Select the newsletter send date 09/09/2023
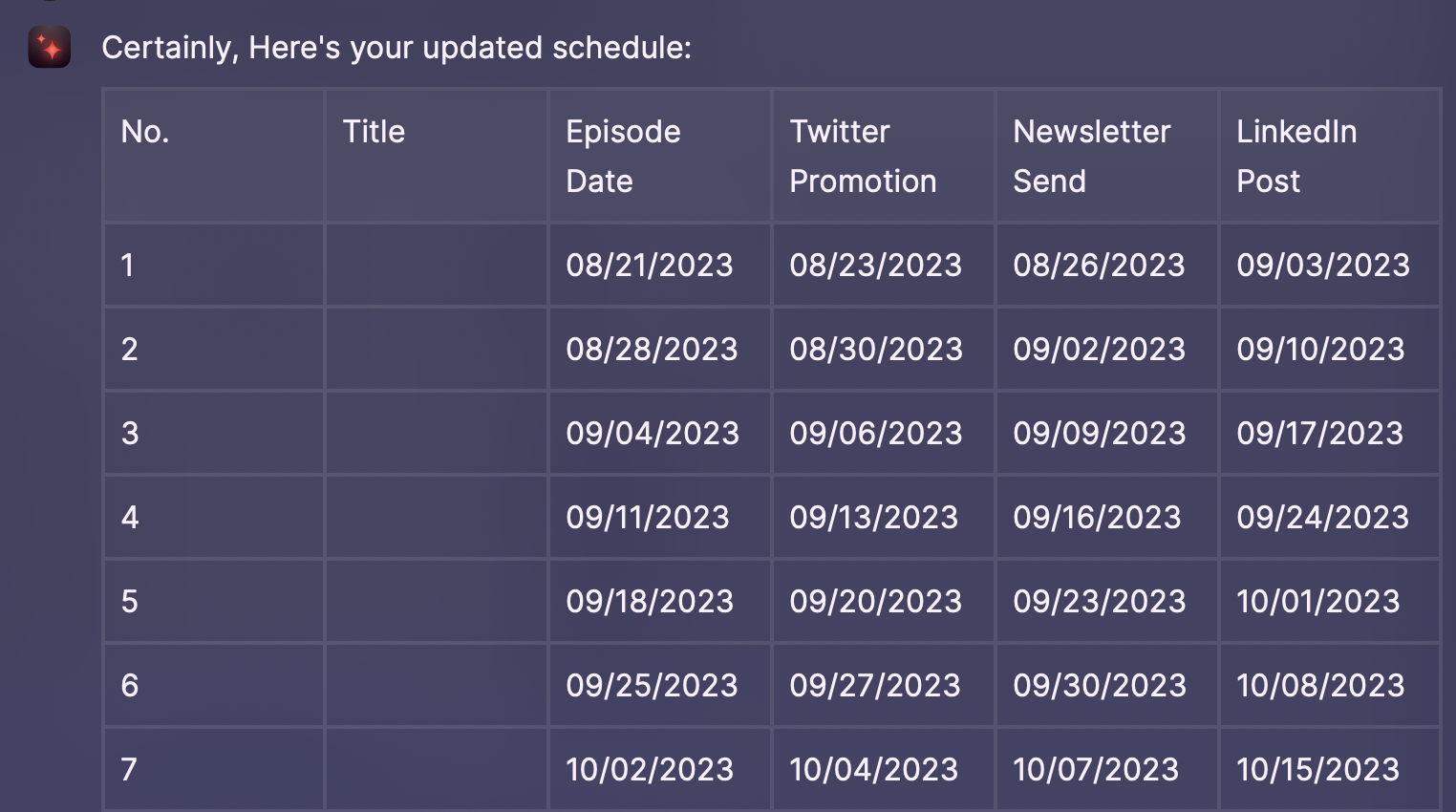Screen dimensions: 1456x812 tap(1100, 433)
